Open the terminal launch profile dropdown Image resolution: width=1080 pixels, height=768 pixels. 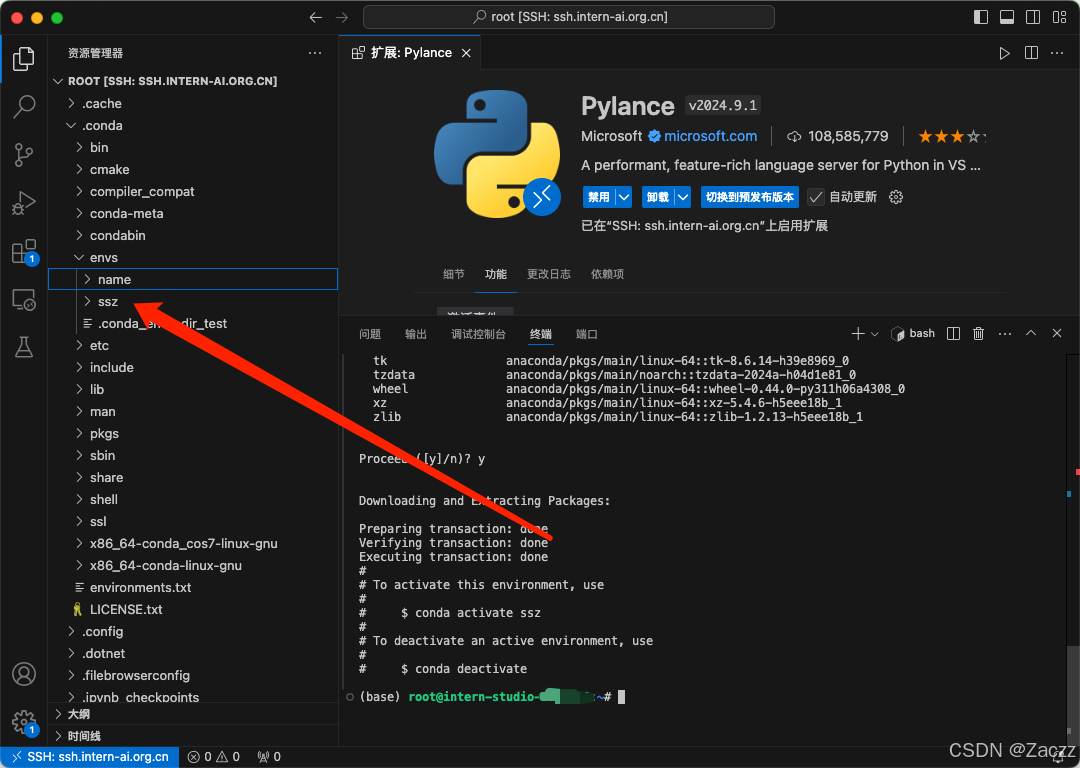click(875, 334)
